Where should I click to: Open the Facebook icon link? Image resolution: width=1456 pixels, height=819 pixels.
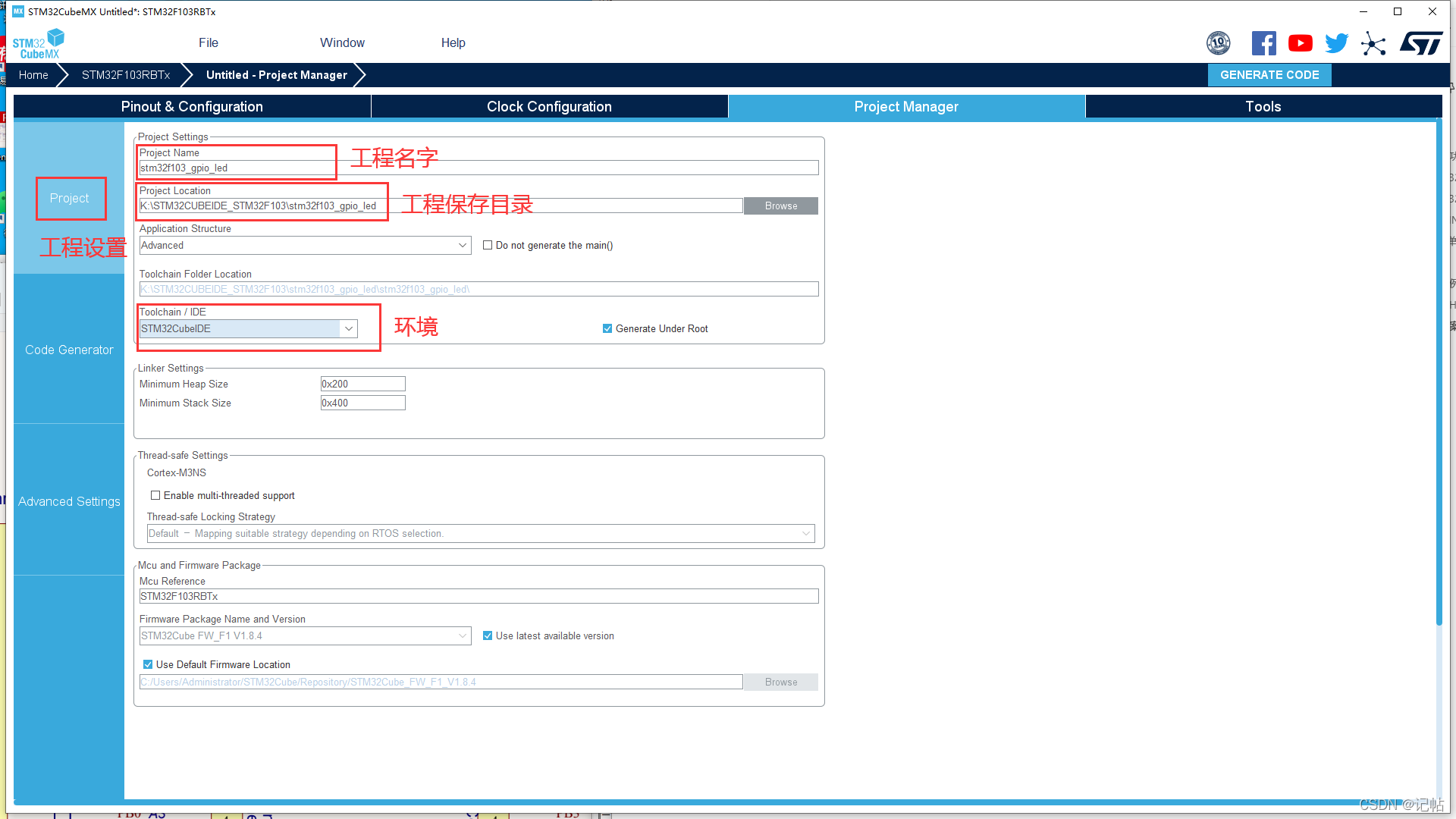(1263, 43)
